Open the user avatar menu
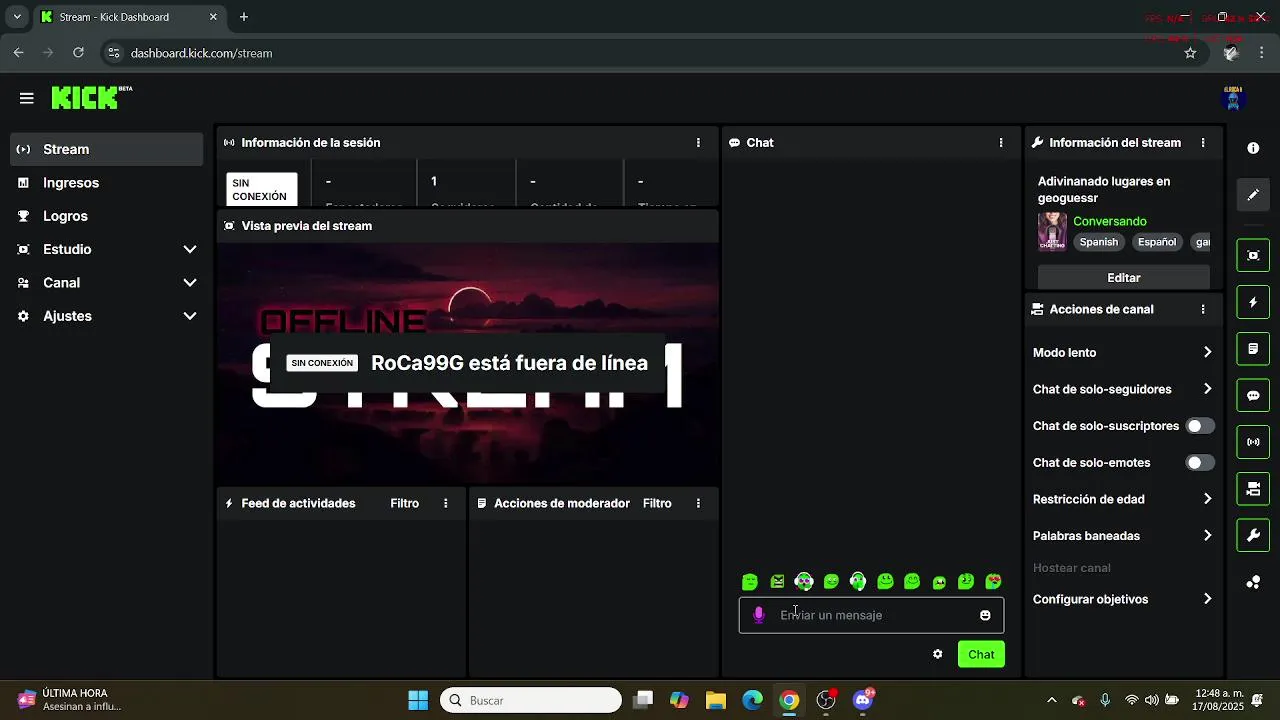Image resolution: width=1280 pixels, height=720 pixels. point(1233,97)
